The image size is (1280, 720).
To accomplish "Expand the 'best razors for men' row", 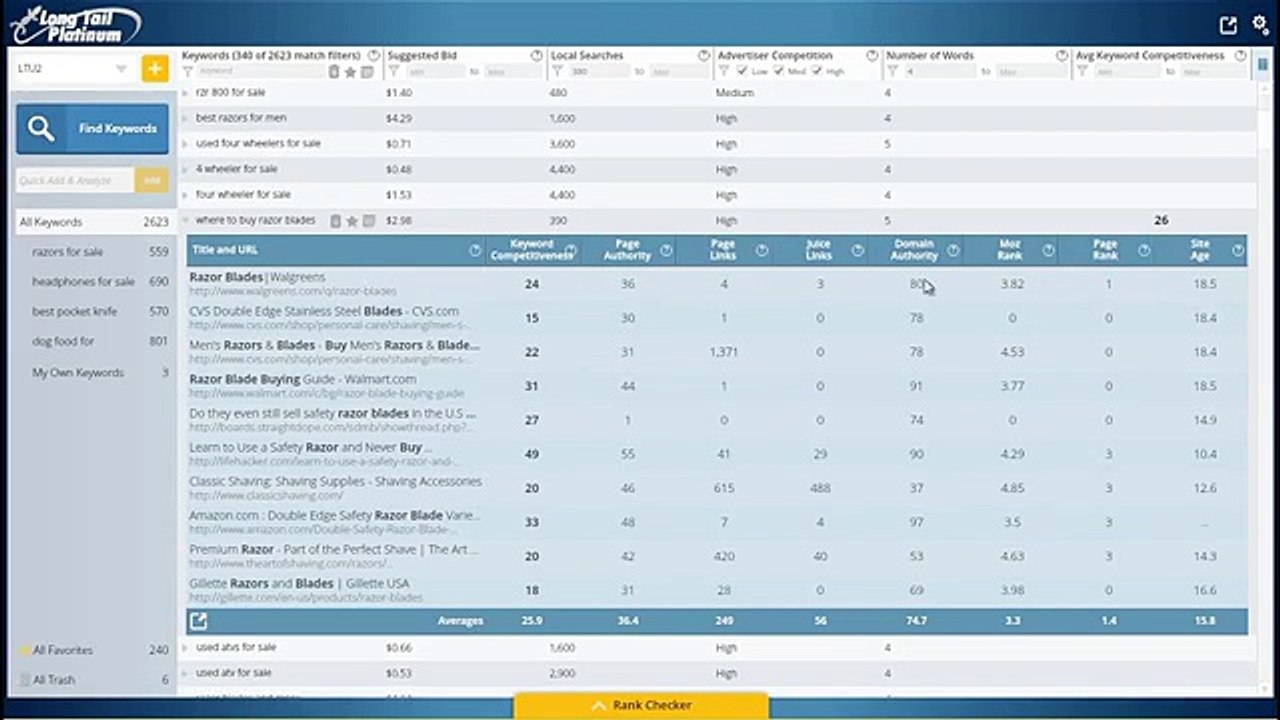I will (185, 118).
